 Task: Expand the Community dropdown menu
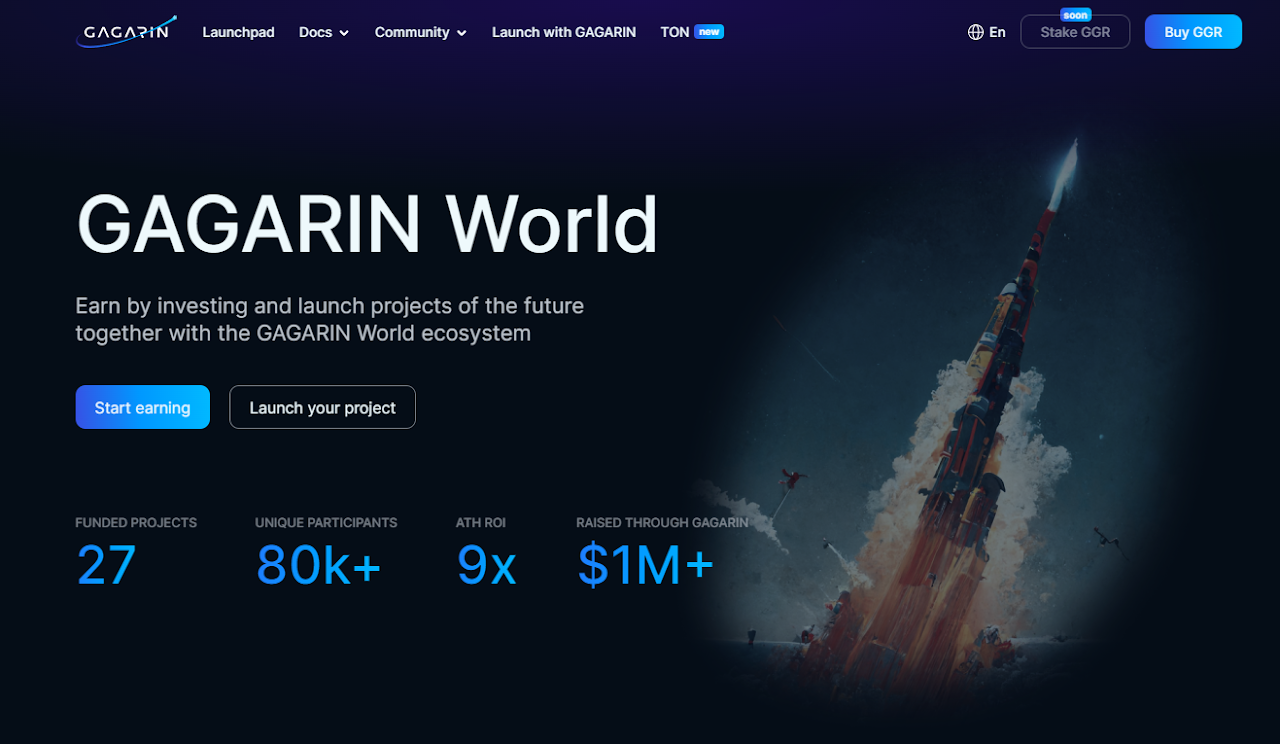click(421, 32)
